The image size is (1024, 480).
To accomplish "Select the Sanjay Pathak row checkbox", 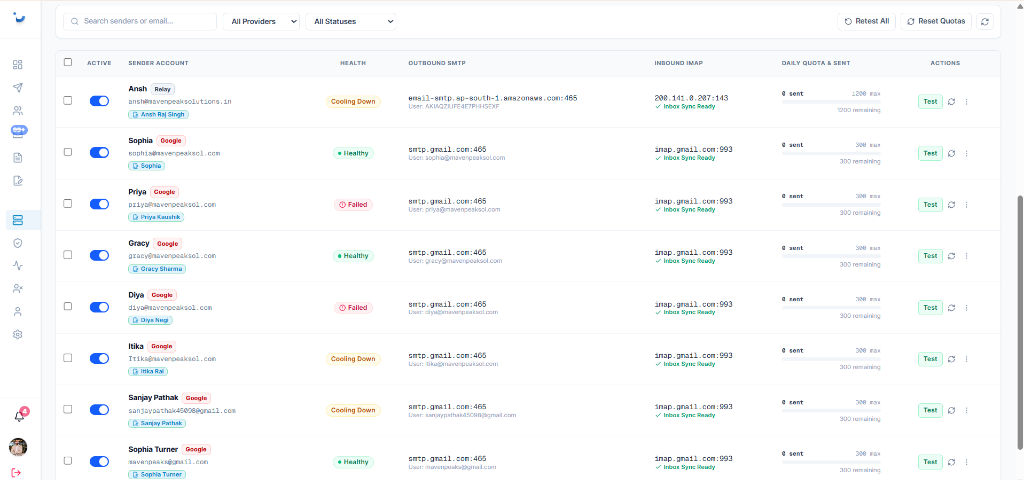I will 68,409.
